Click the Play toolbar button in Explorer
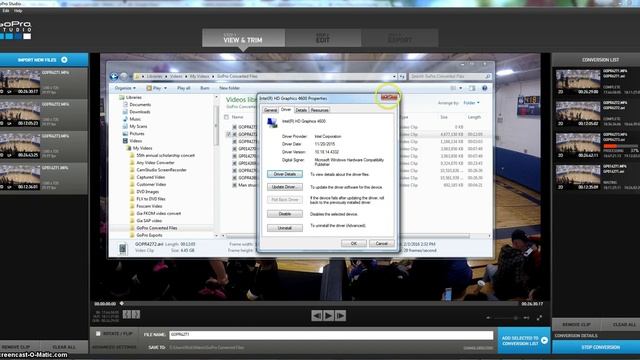This screenshot has width=640, height=360. (153, 88)
